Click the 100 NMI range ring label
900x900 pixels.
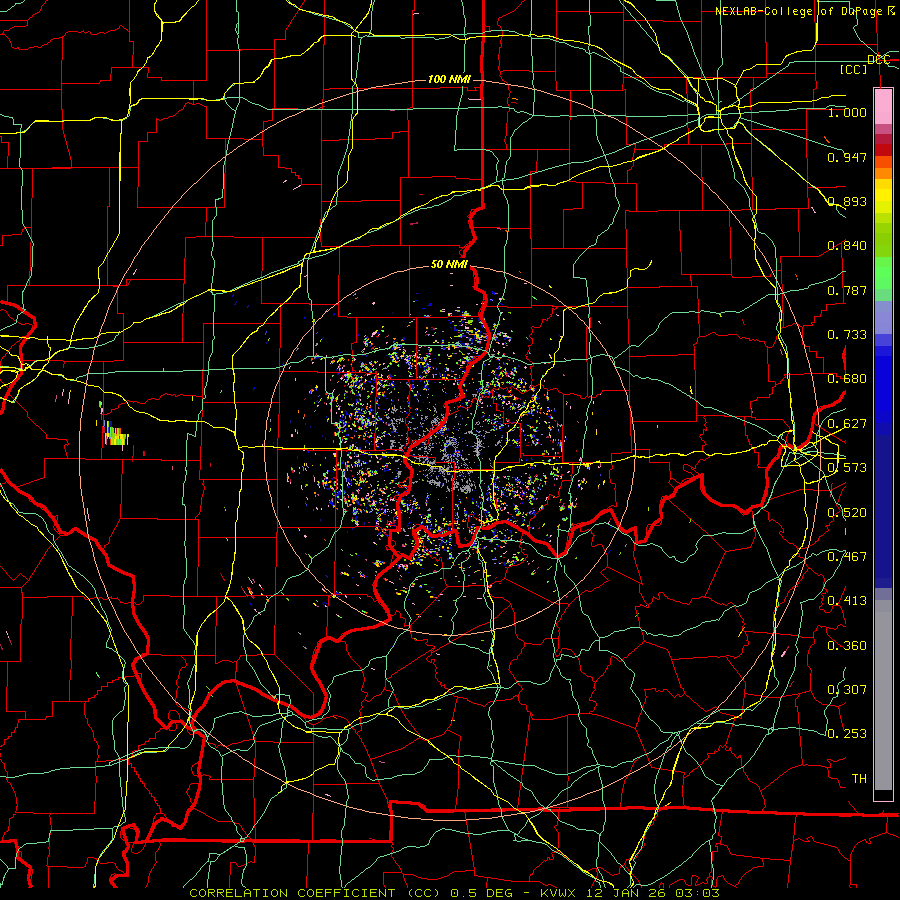(449, 79)
